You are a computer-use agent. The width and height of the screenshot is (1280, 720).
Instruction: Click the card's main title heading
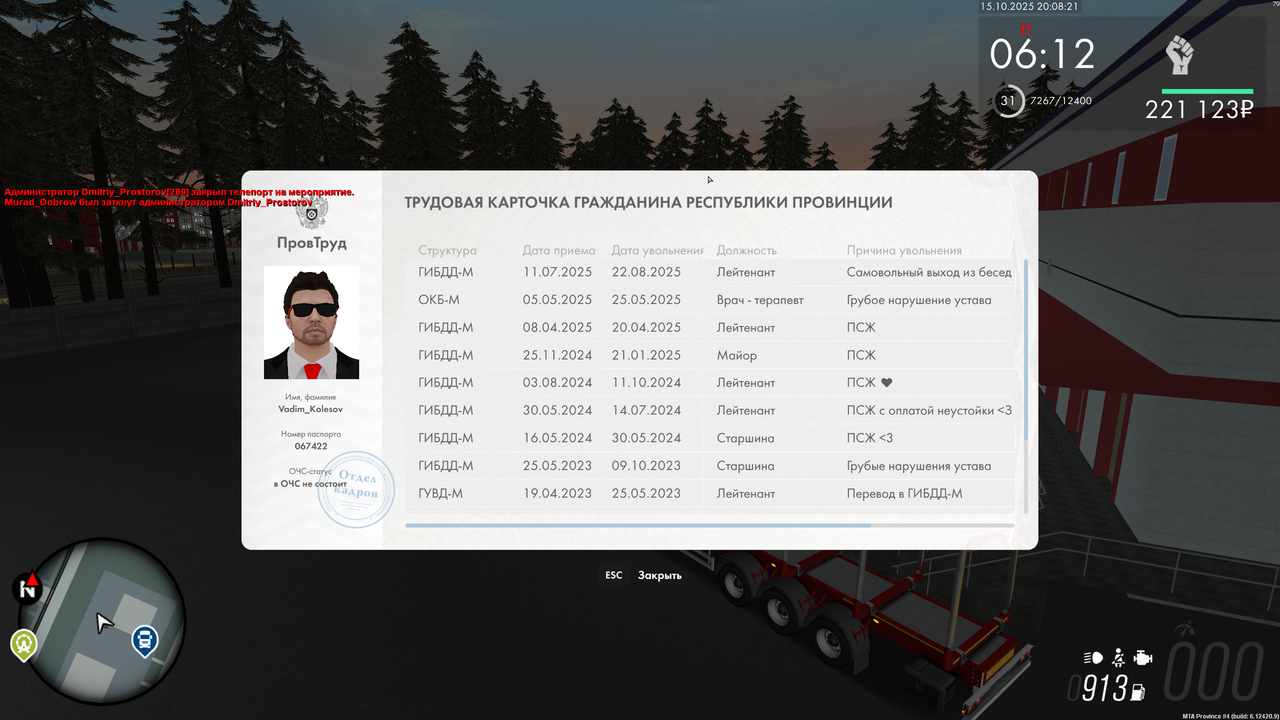click(x=648, y=202)
